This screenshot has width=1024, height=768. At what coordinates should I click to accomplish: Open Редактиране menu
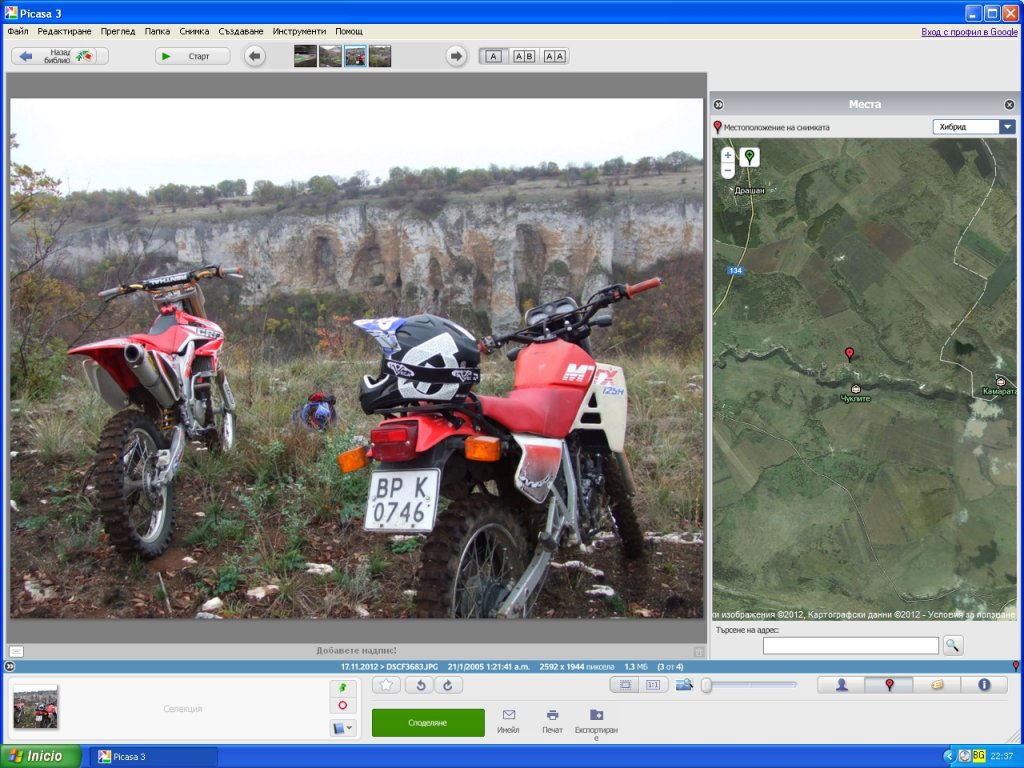[x=64, y=31]
